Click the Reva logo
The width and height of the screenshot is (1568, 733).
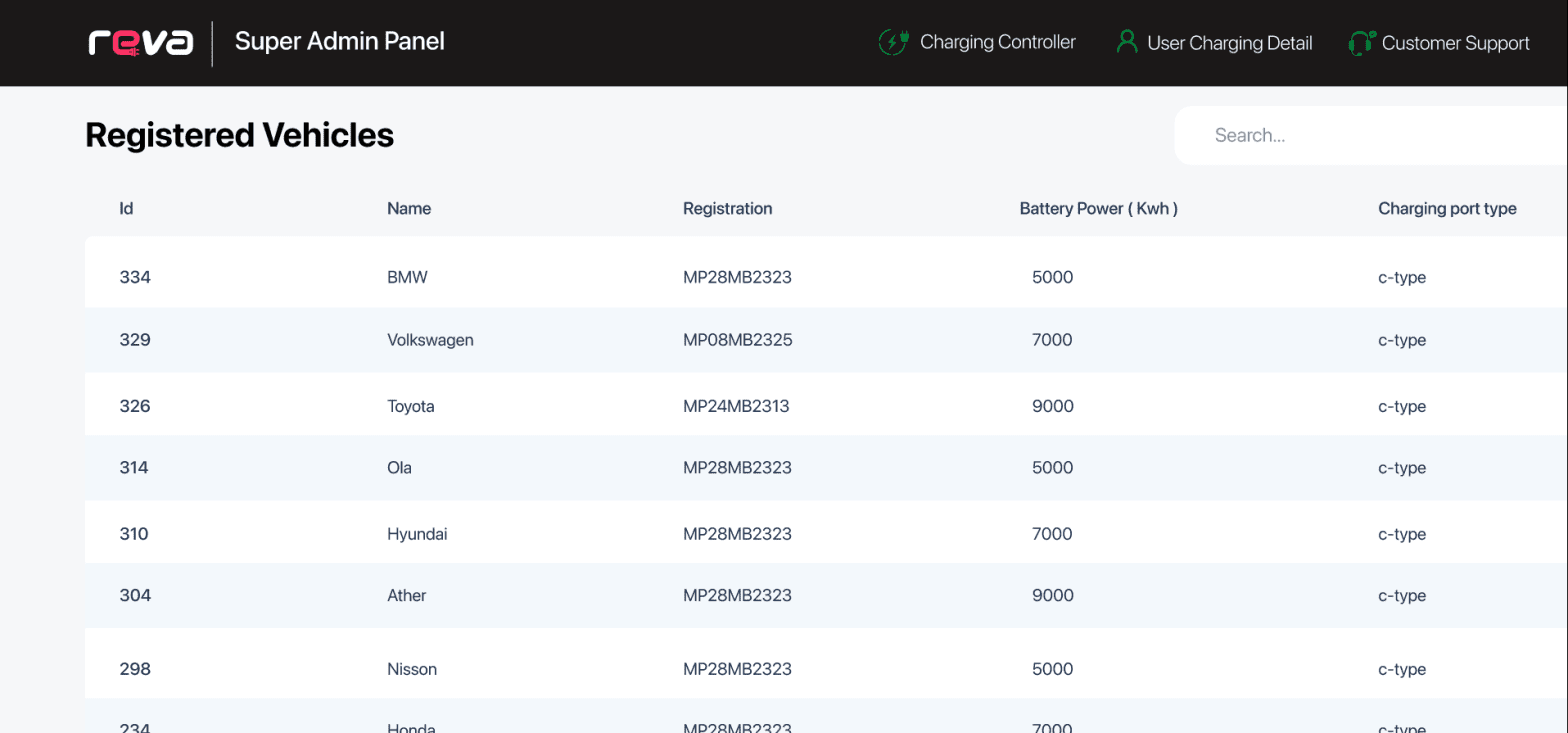click(140, 42)
